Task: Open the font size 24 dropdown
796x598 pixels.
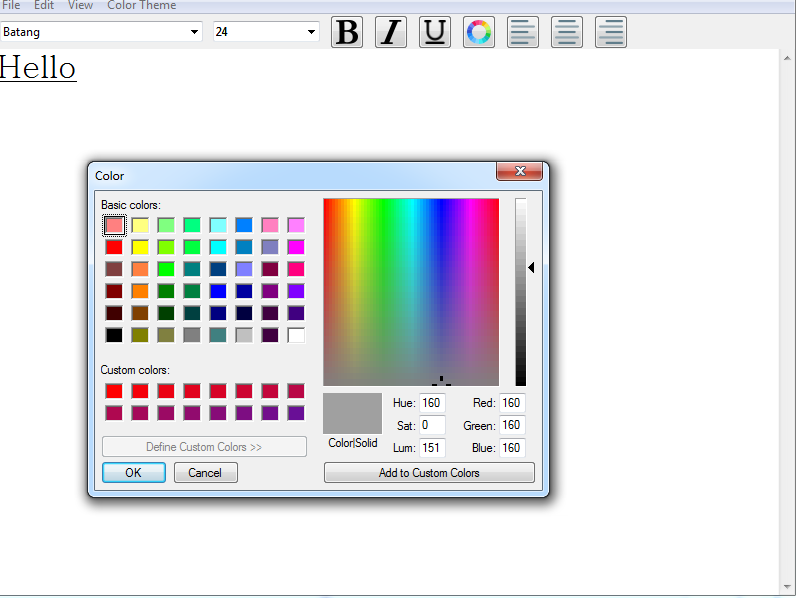Action: click(311, 32)
